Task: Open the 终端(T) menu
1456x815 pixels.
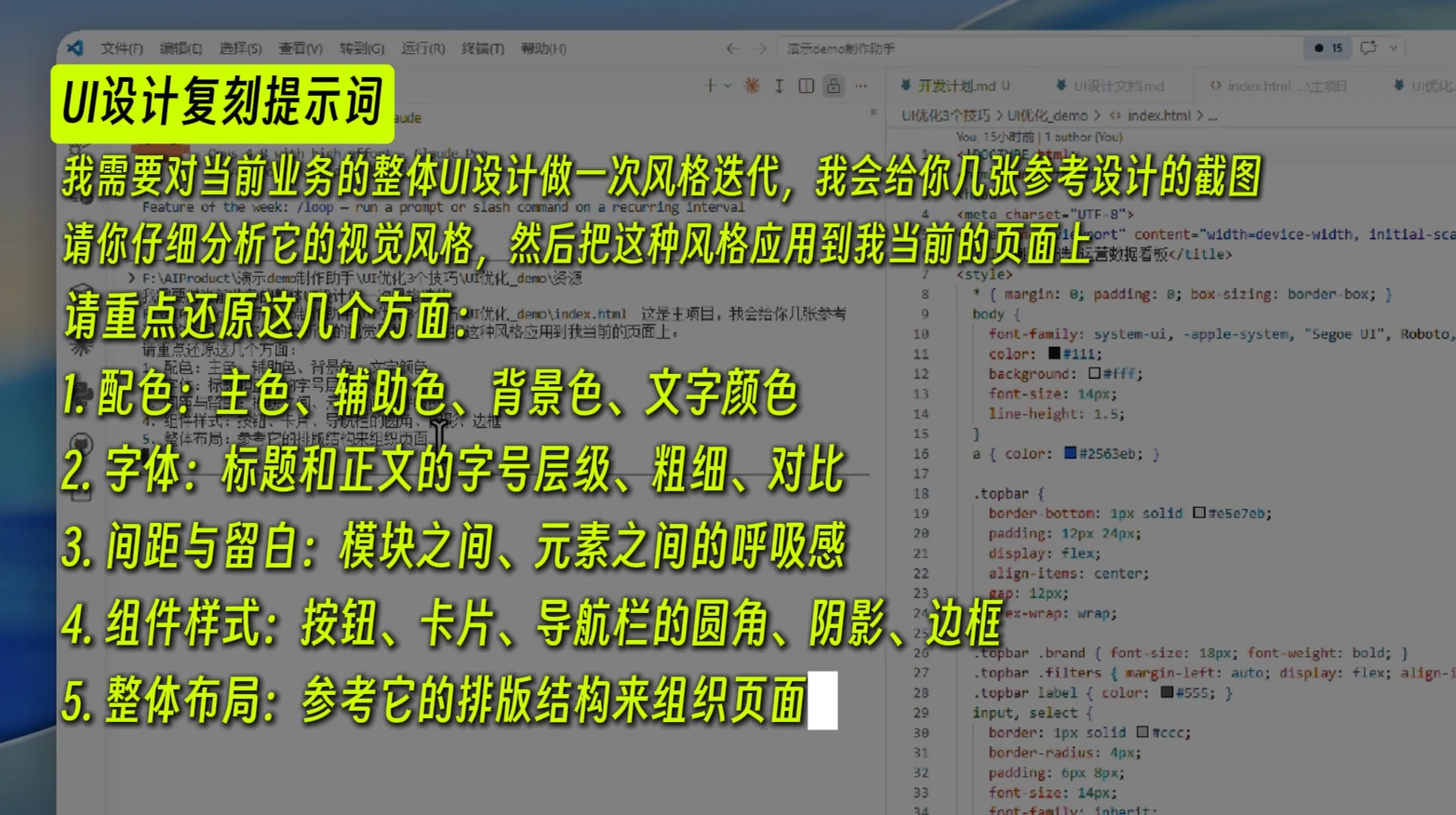Action: (x=483, y=48)
